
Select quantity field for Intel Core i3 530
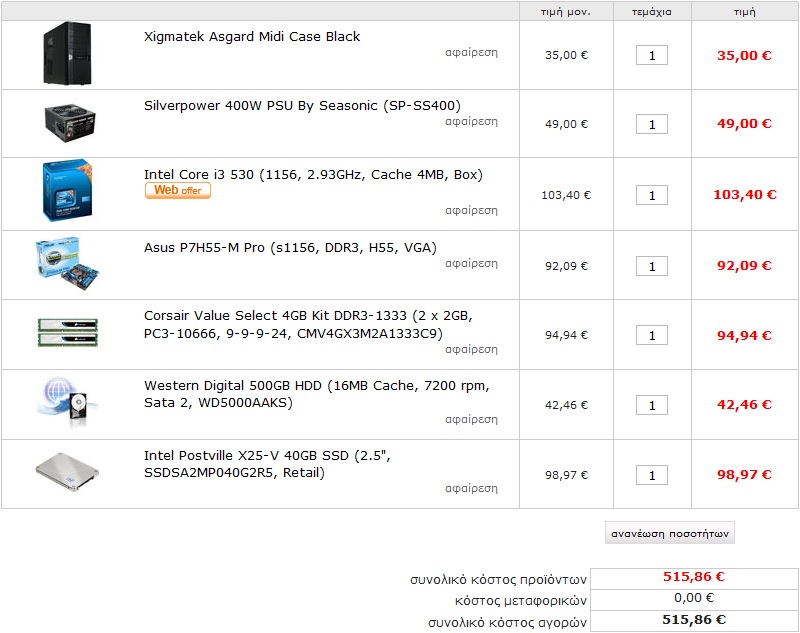(x=652, y=195)
